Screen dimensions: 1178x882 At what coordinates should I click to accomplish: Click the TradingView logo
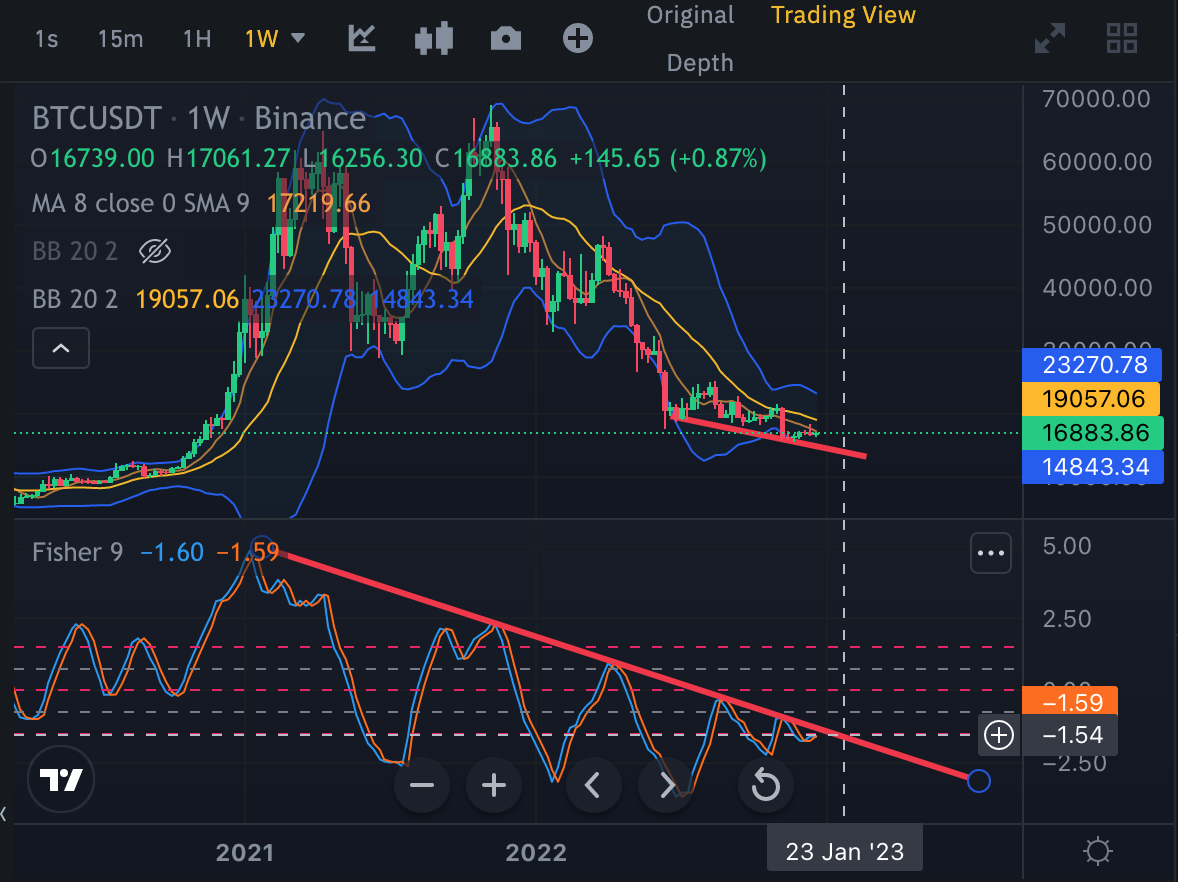61,780
